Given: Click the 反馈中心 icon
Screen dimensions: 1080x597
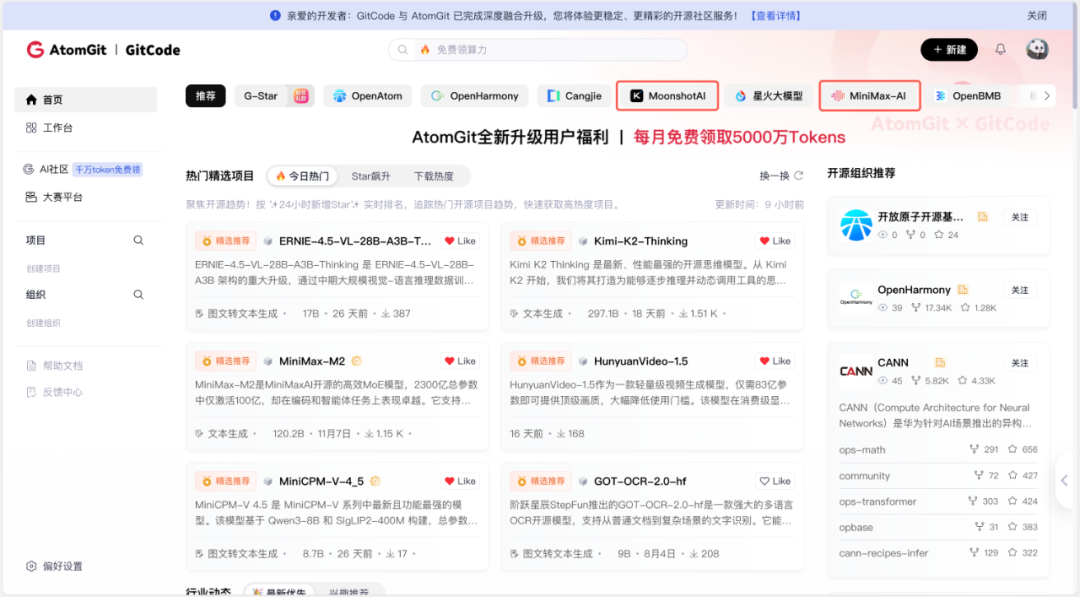Looking at the screenshot, I should [x=31, y=392].
